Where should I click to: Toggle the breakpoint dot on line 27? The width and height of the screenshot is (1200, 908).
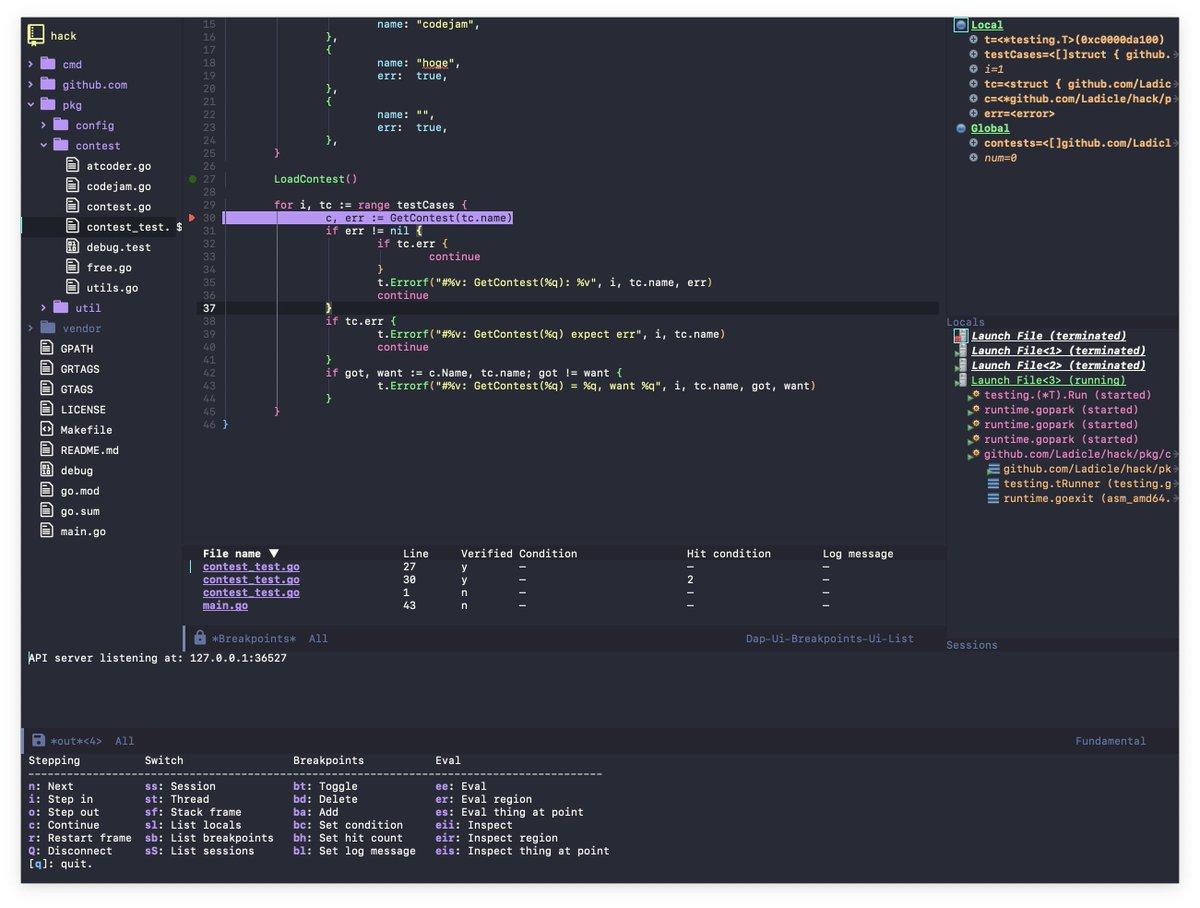193,179
